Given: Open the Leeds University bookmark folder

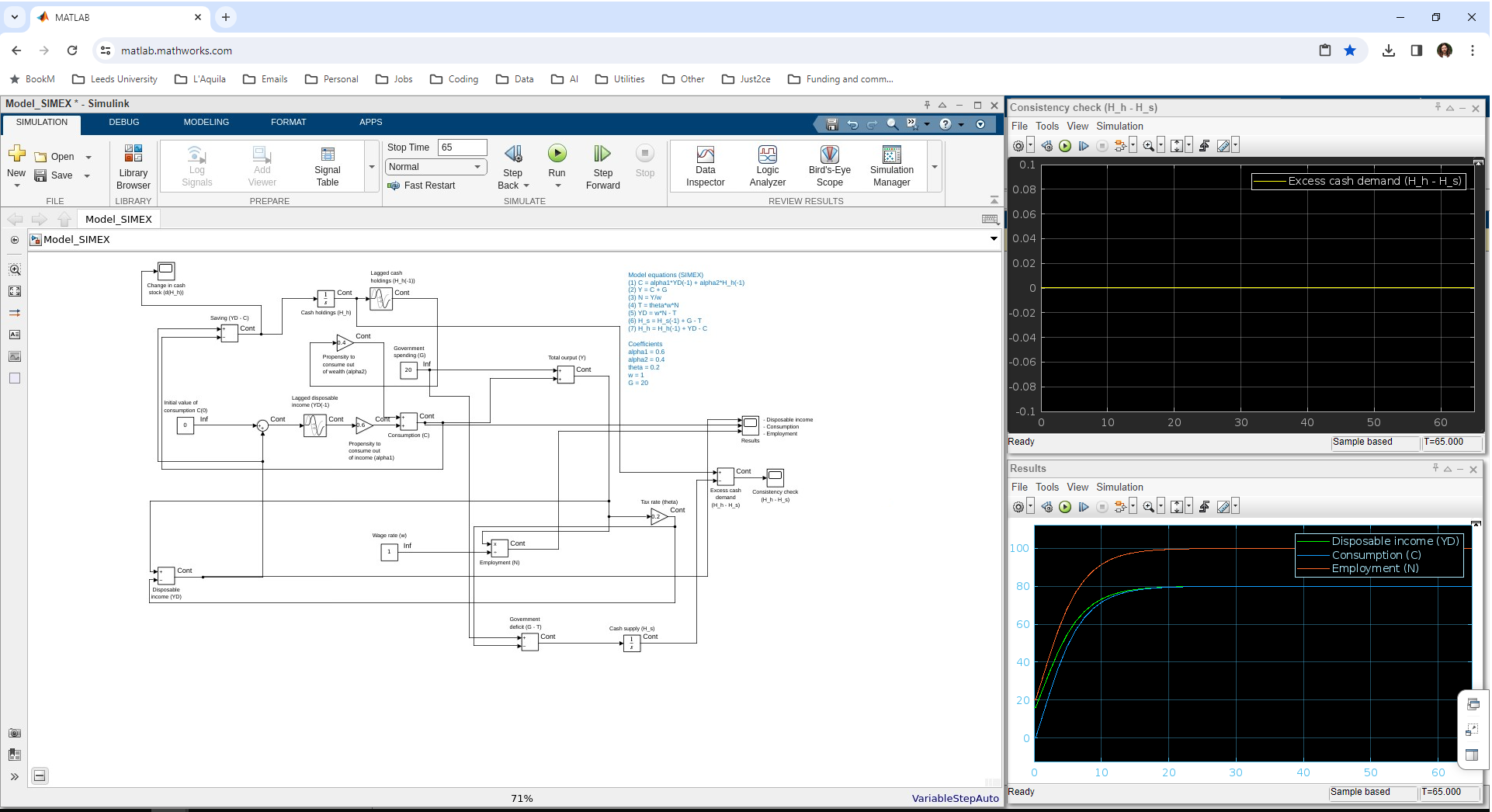Looking at the screenshot, I should point(115,79).
